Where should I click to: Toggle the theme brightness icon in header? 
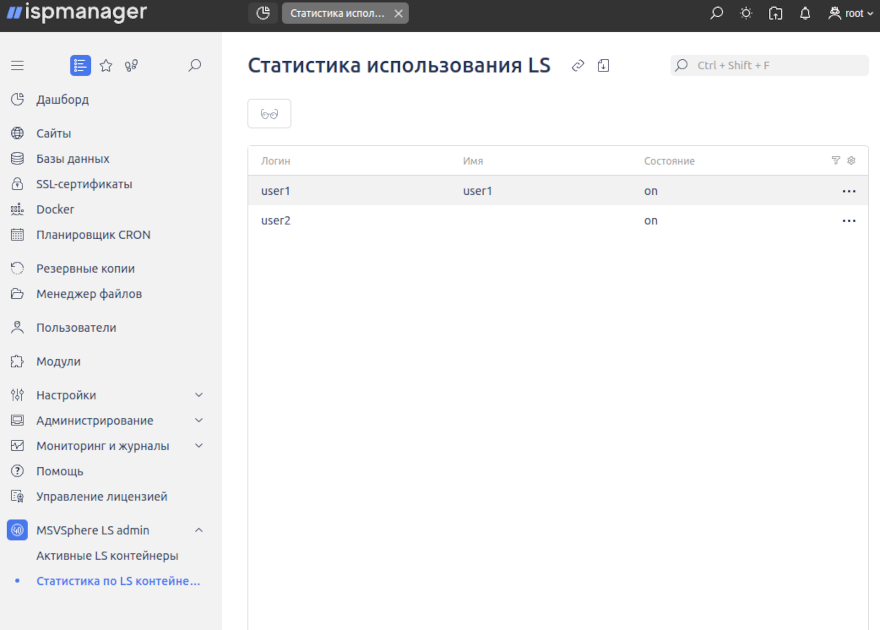coord(745,13)
